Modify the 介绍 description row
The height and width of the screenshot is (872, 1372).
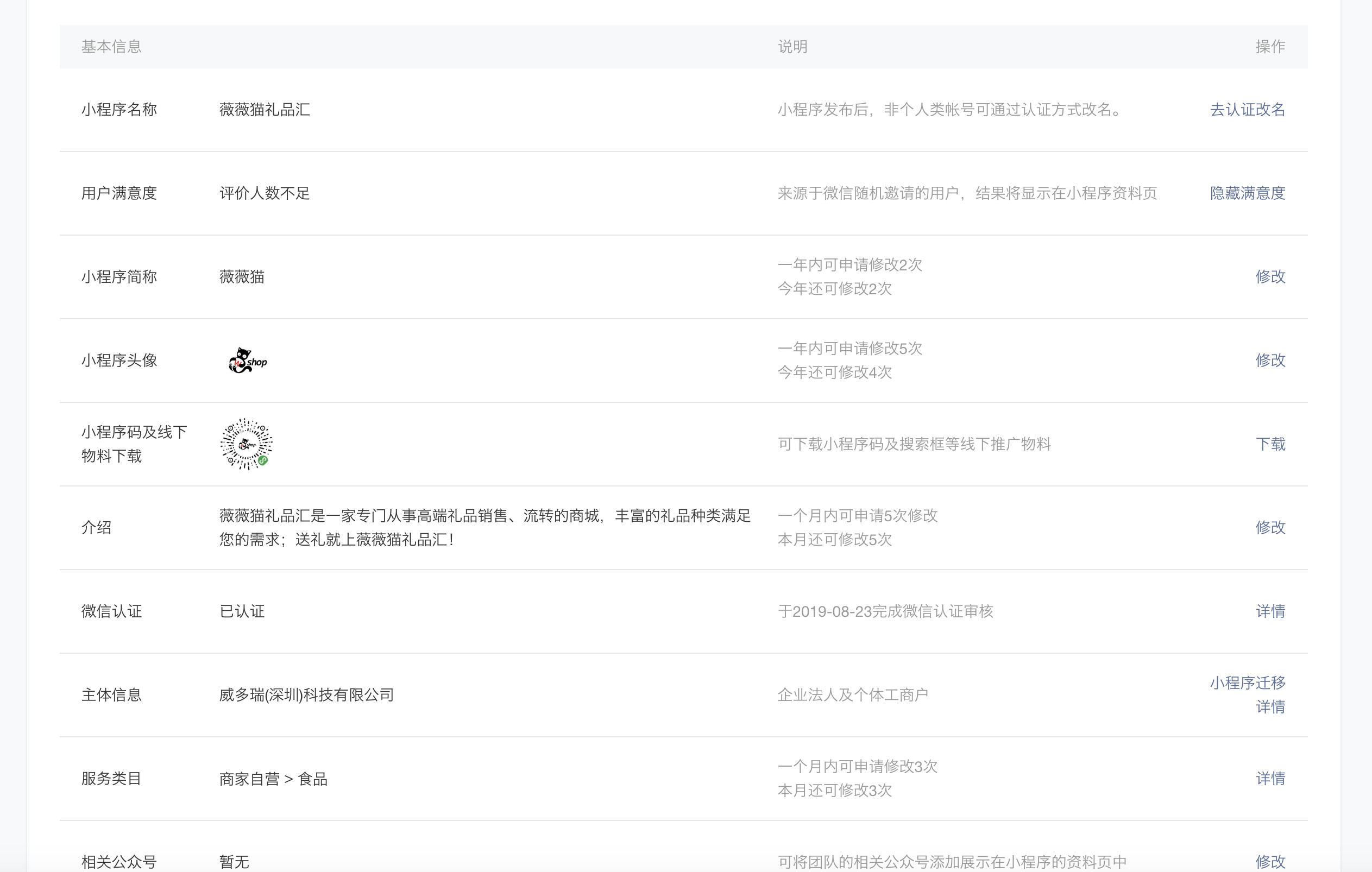click(1270, 527)
